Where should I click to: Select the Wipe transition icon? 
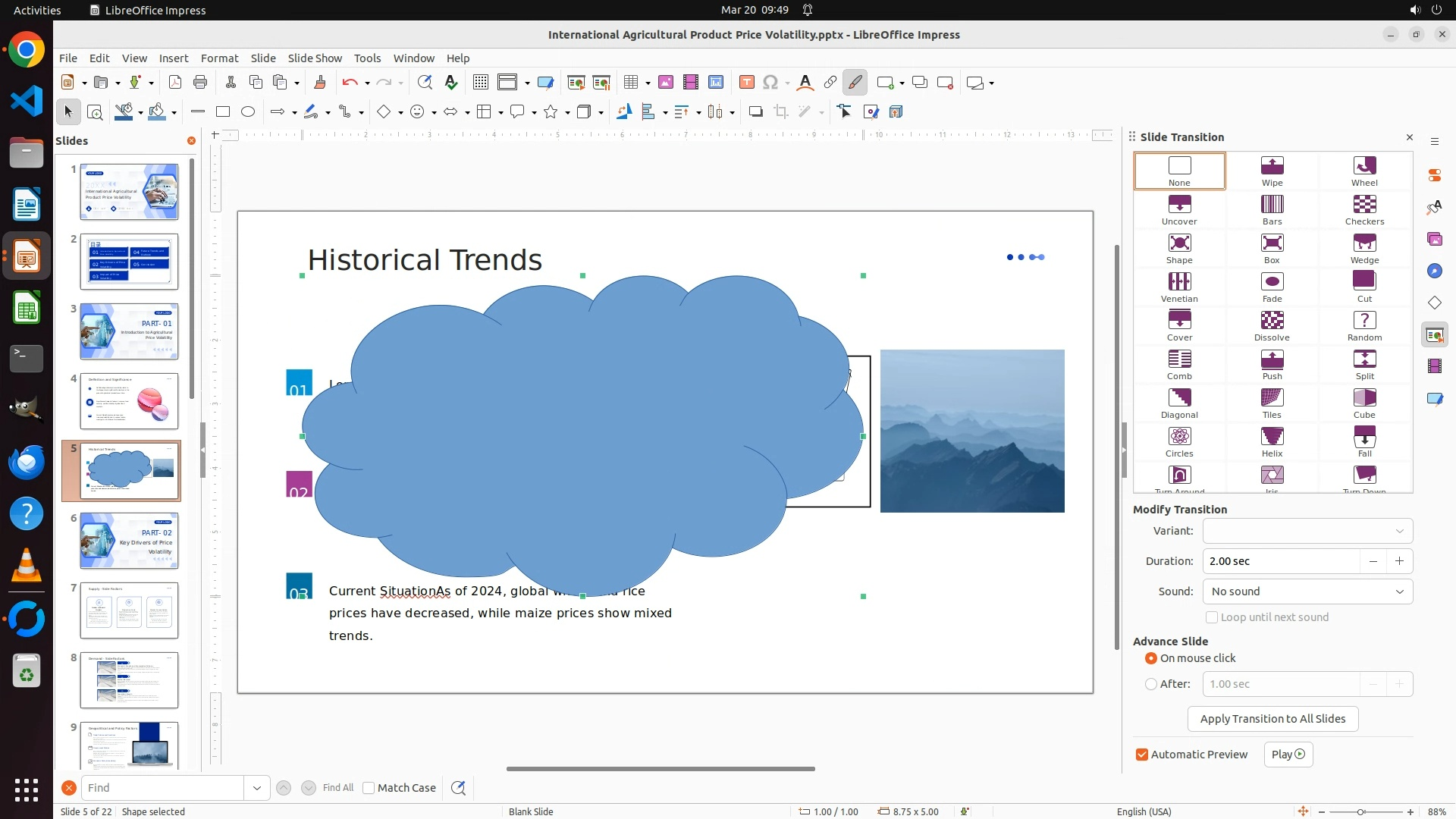pos(1272,165)
